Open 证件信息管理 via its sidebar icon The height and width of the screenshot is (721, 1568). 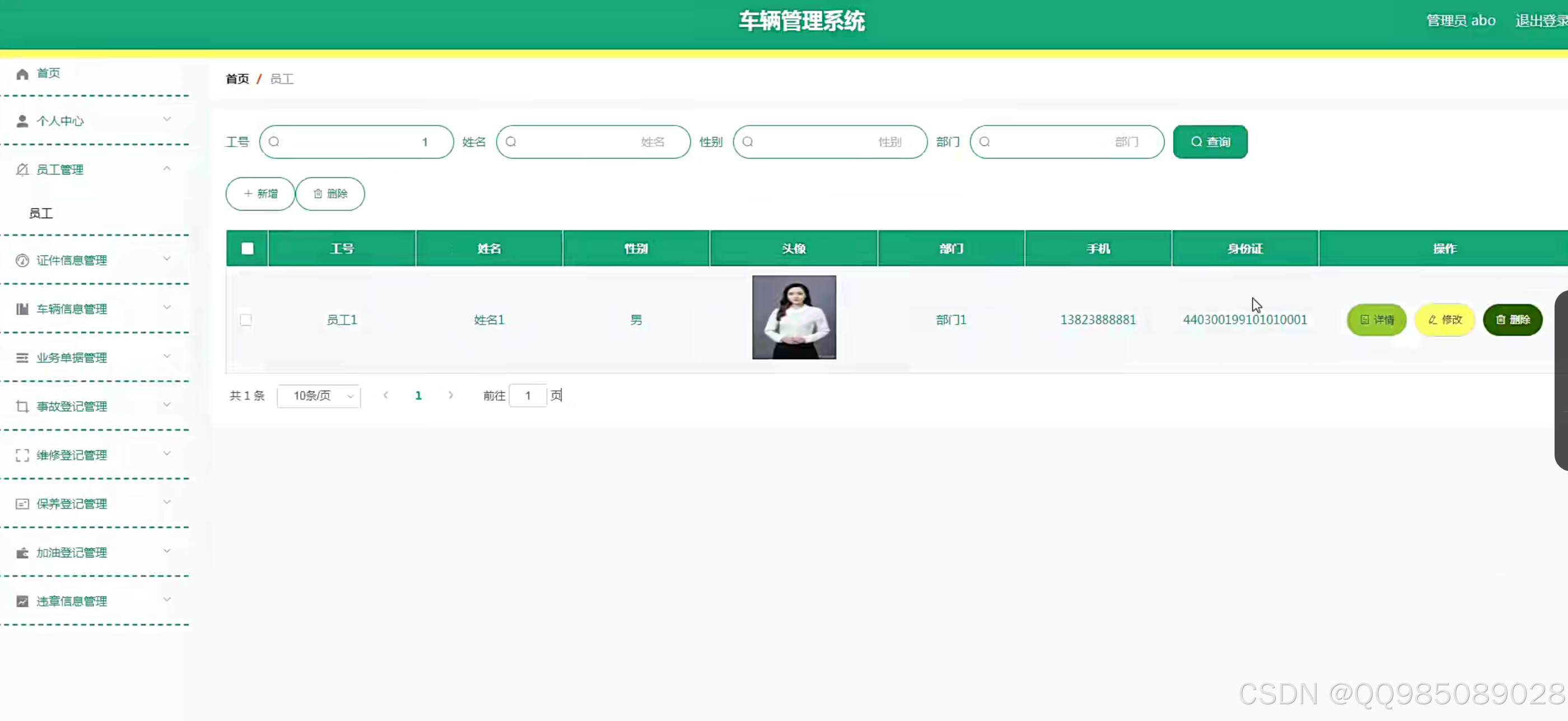click(x=22, y=260)
